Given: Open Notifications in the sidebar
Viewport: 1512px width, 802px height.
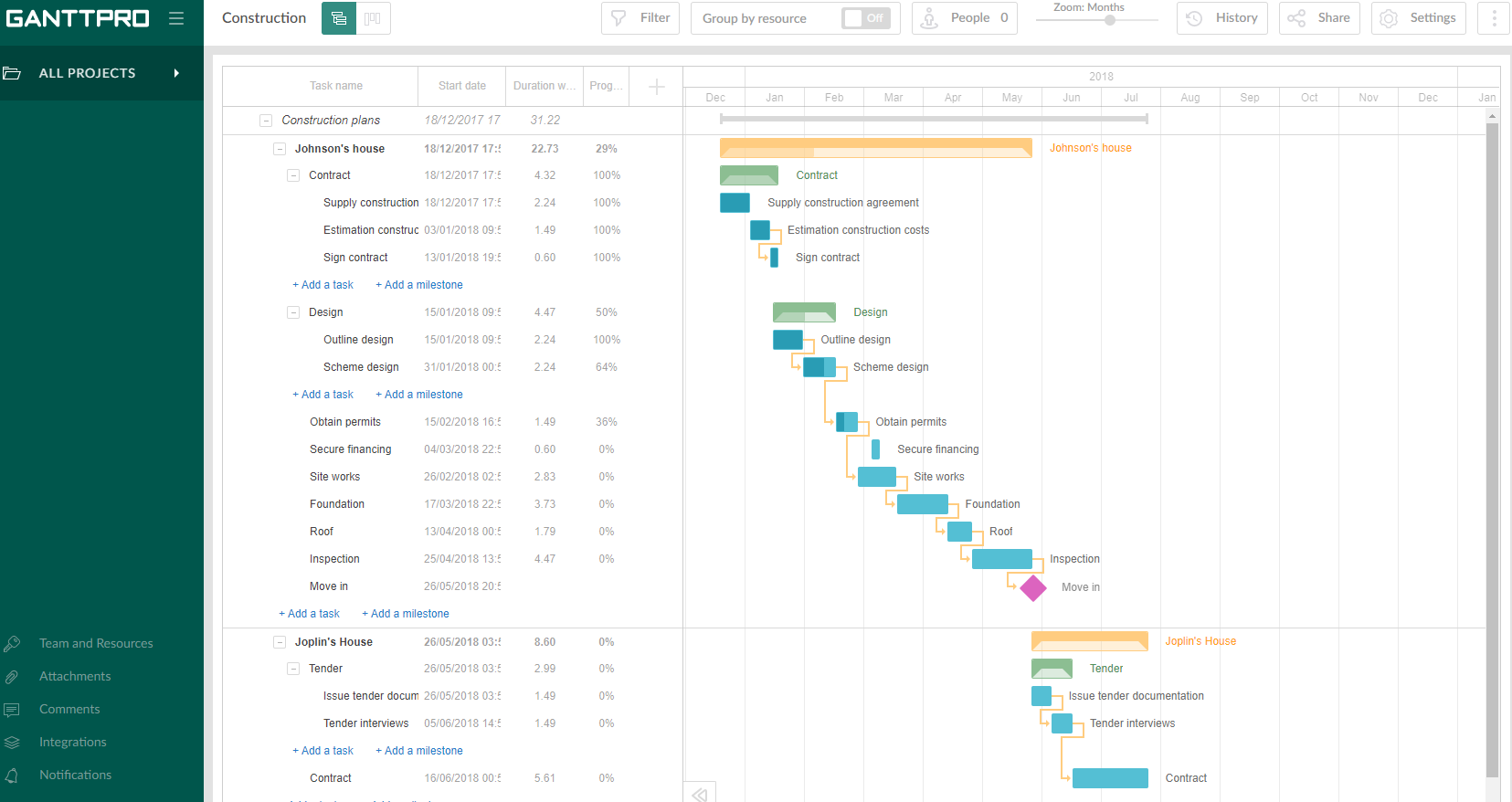Looking at the screenshot, I should point(75,775).
